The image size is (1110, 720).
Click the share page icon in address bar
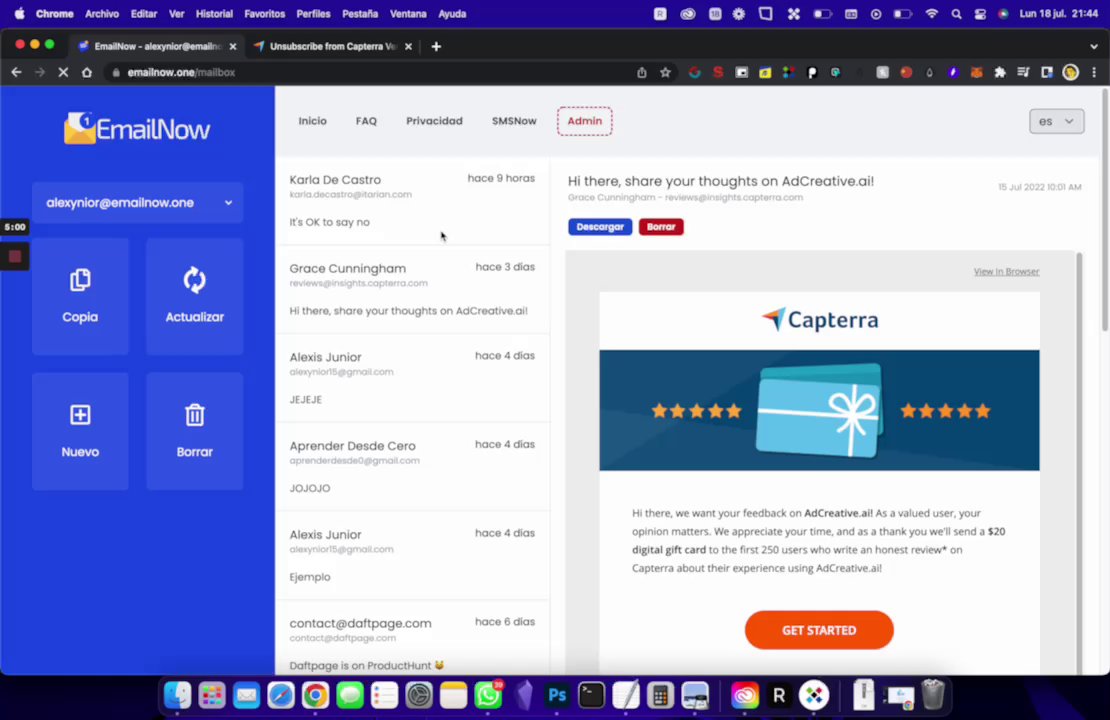641,72
